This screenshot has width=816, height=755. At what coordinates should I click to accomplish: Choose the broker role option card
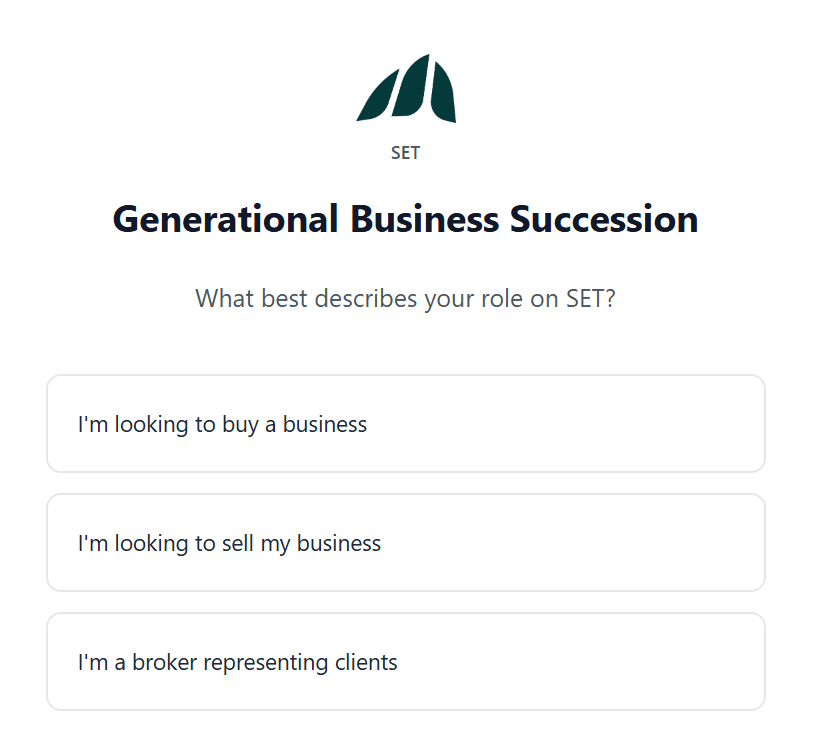(x=406, y=662)
